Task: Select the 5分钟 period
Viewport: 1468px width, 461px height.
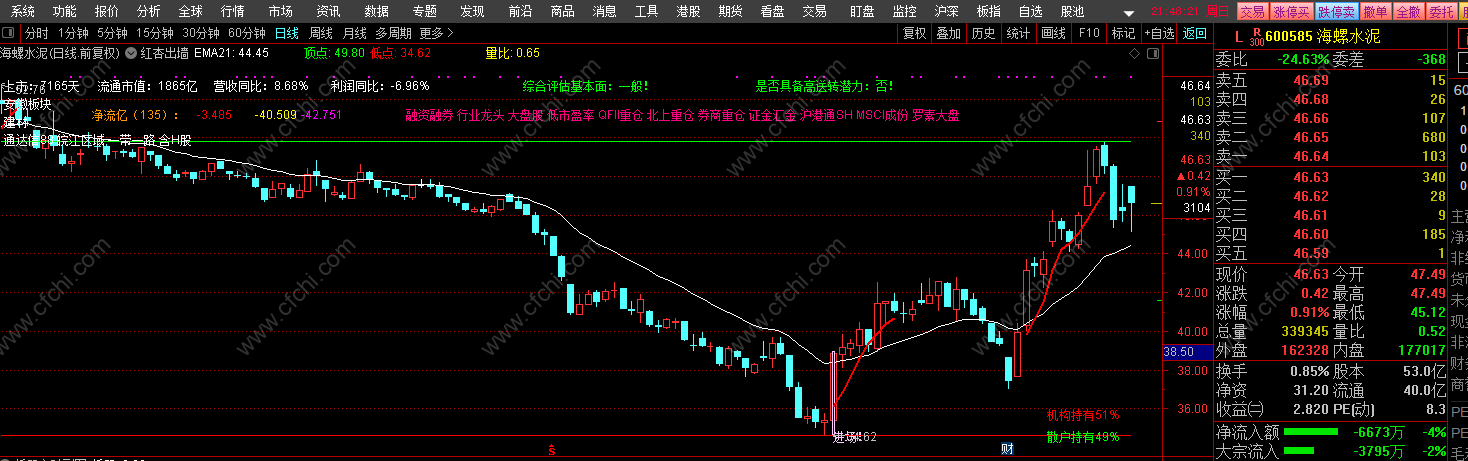Action: pos(112,33)
